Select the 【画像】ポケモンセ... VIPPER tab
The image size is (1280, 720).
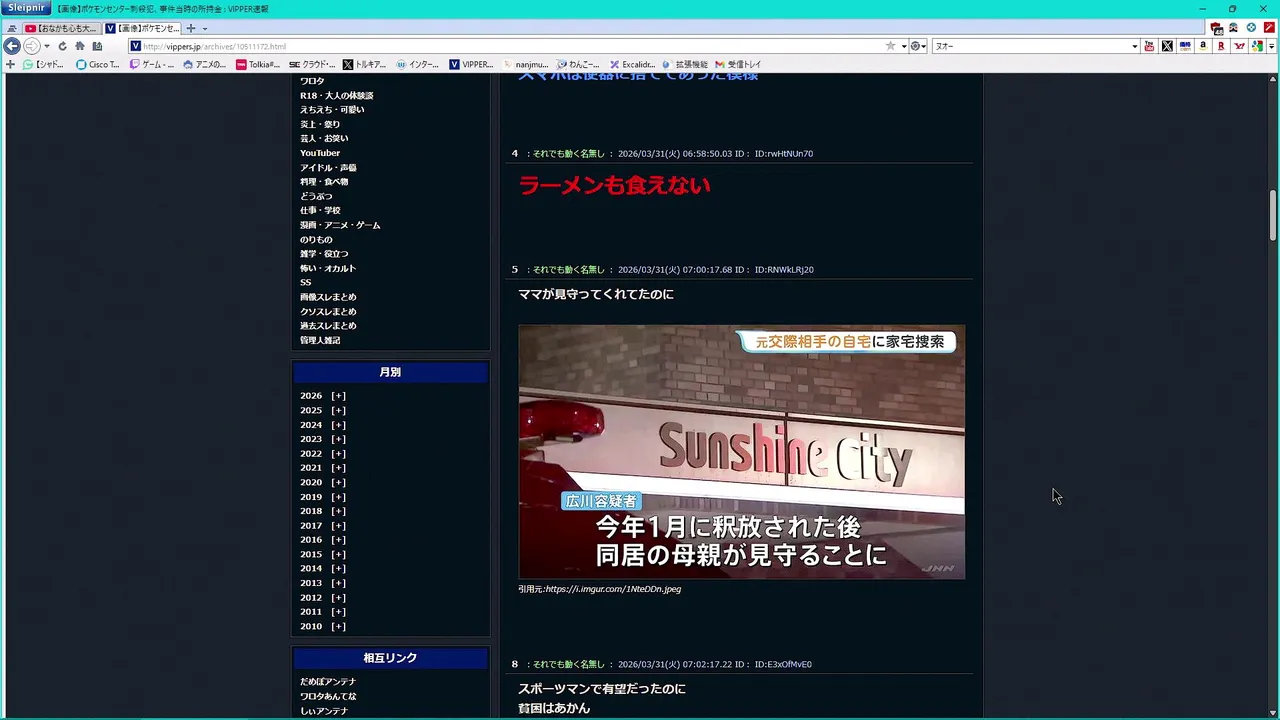click(143, 28)
